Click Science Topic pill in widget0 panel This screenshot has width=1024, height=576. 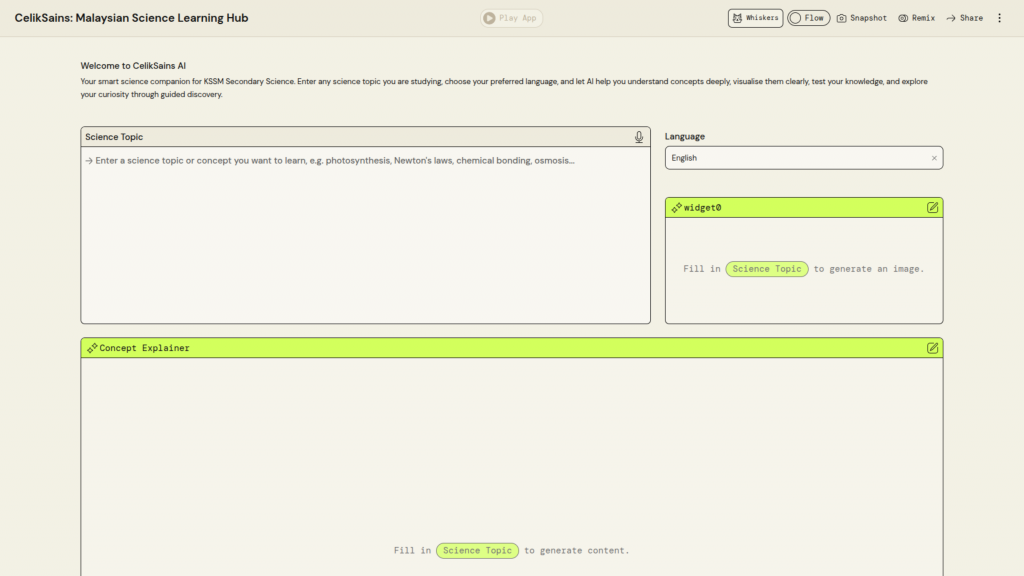pos(766,269)
